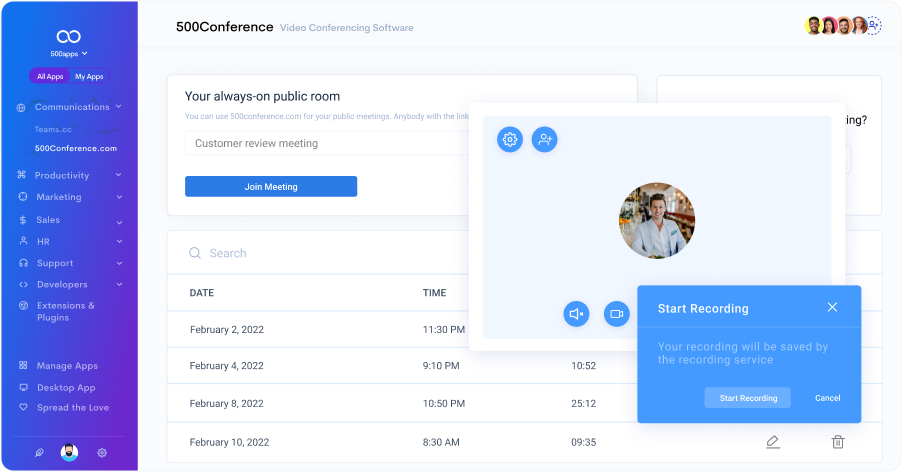Click the Communications globe icon
This screenshot has height=472, width=902.
tap(21, 108)
